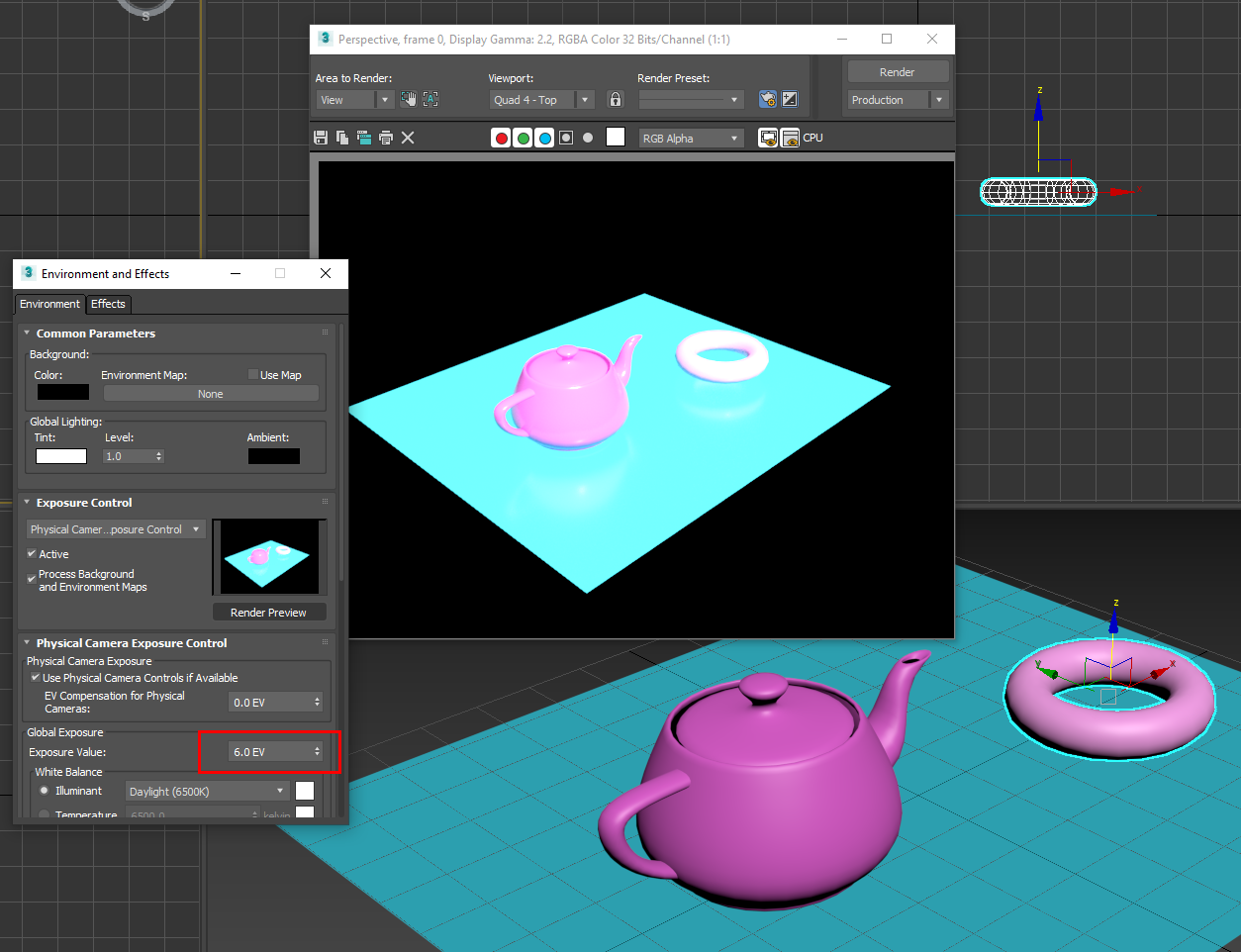Switch to the Effects tab
Image resolution: width=1241 pixels, height=952 pixels.
point(108,304)
